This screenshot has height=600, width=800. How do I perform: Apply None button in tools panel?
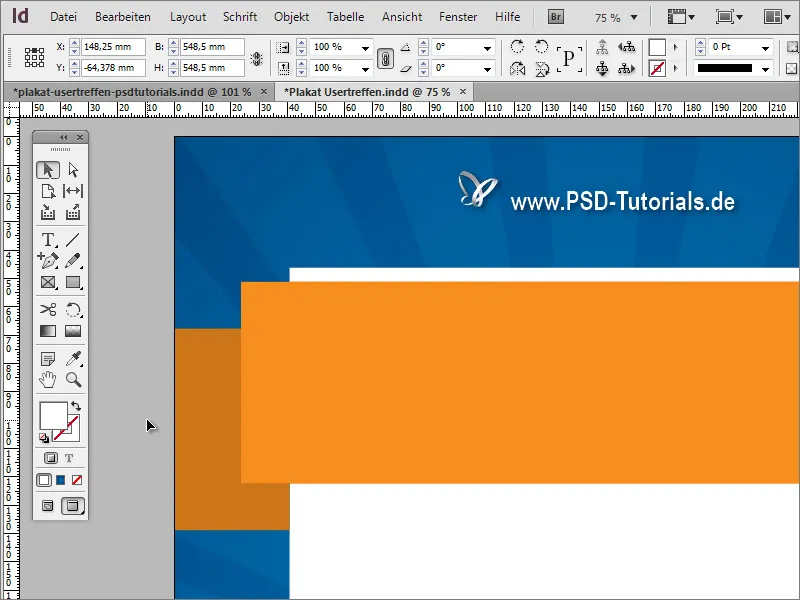click(77, 480)
